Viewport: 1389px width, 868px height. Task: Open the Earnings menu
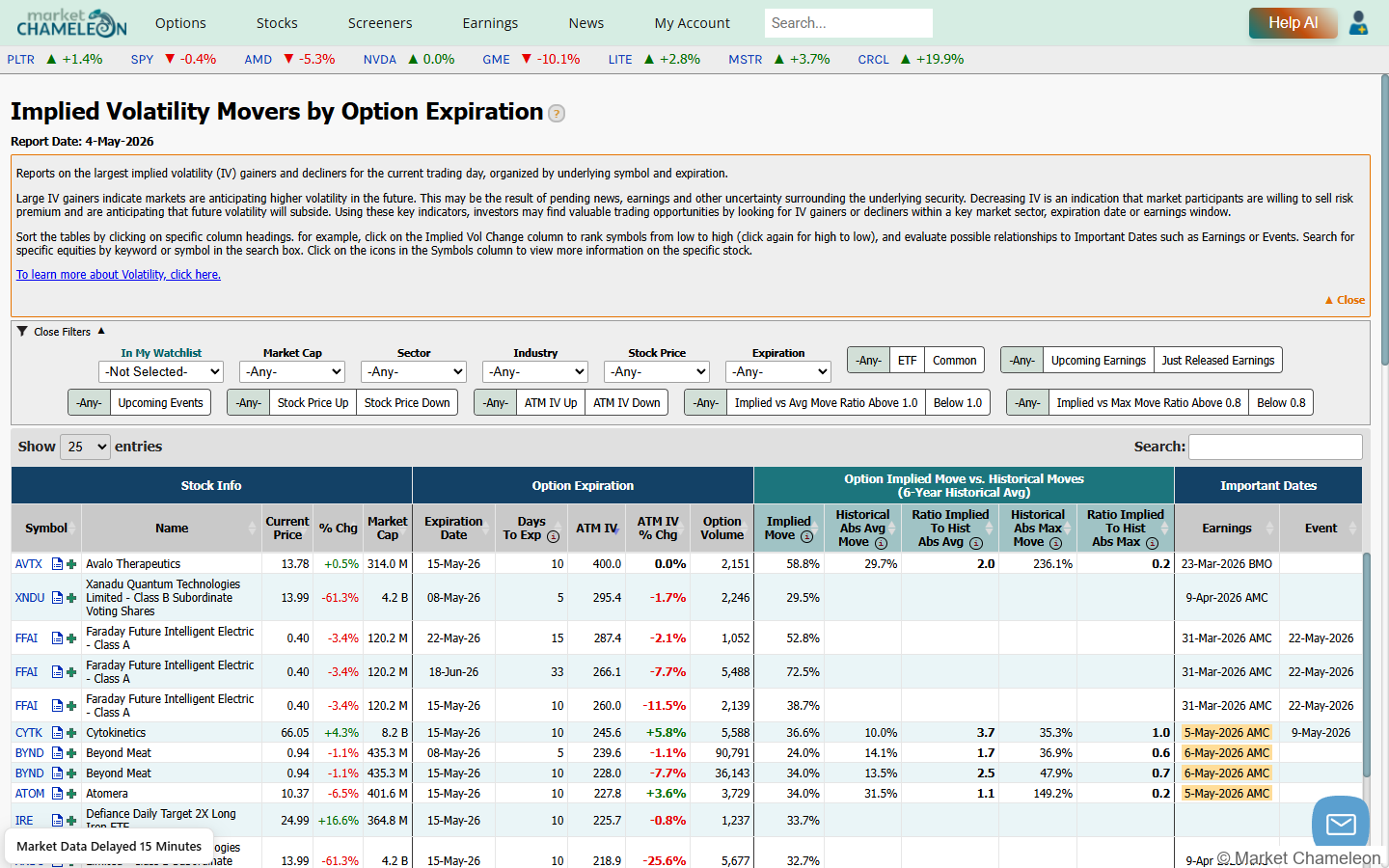[x=490, y=23]
